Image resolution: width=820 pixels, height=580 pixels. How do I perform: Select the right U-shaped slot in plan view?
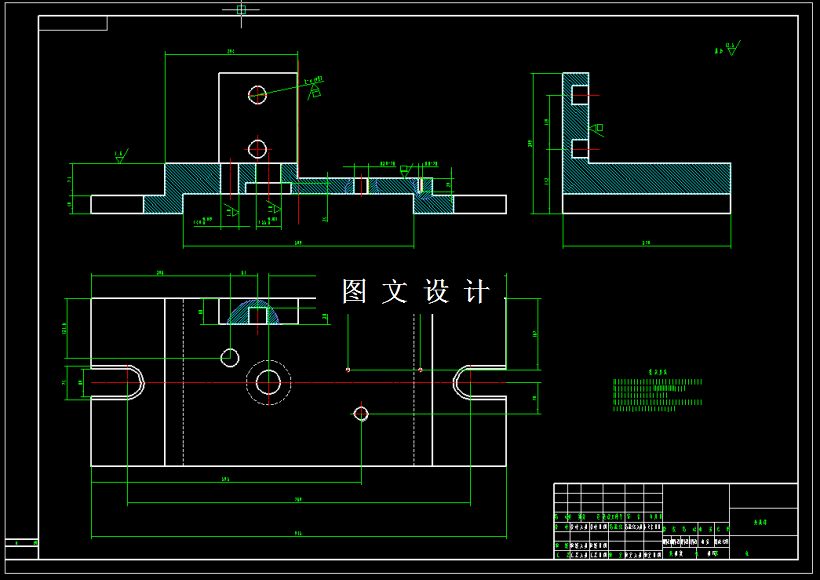[479, 382]
